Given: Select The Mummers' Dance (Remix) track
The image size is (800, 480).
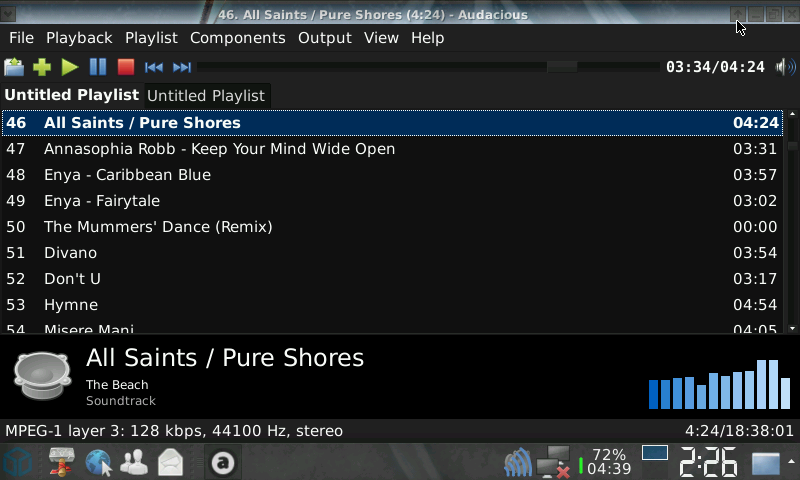Looking at the screenshot, I should point(158,227).
